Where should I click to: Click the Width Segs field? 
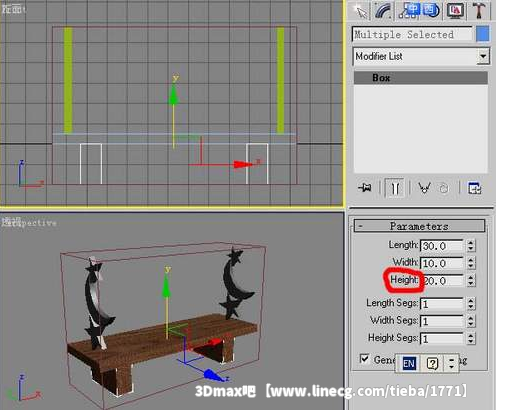[x=441, y=321]
